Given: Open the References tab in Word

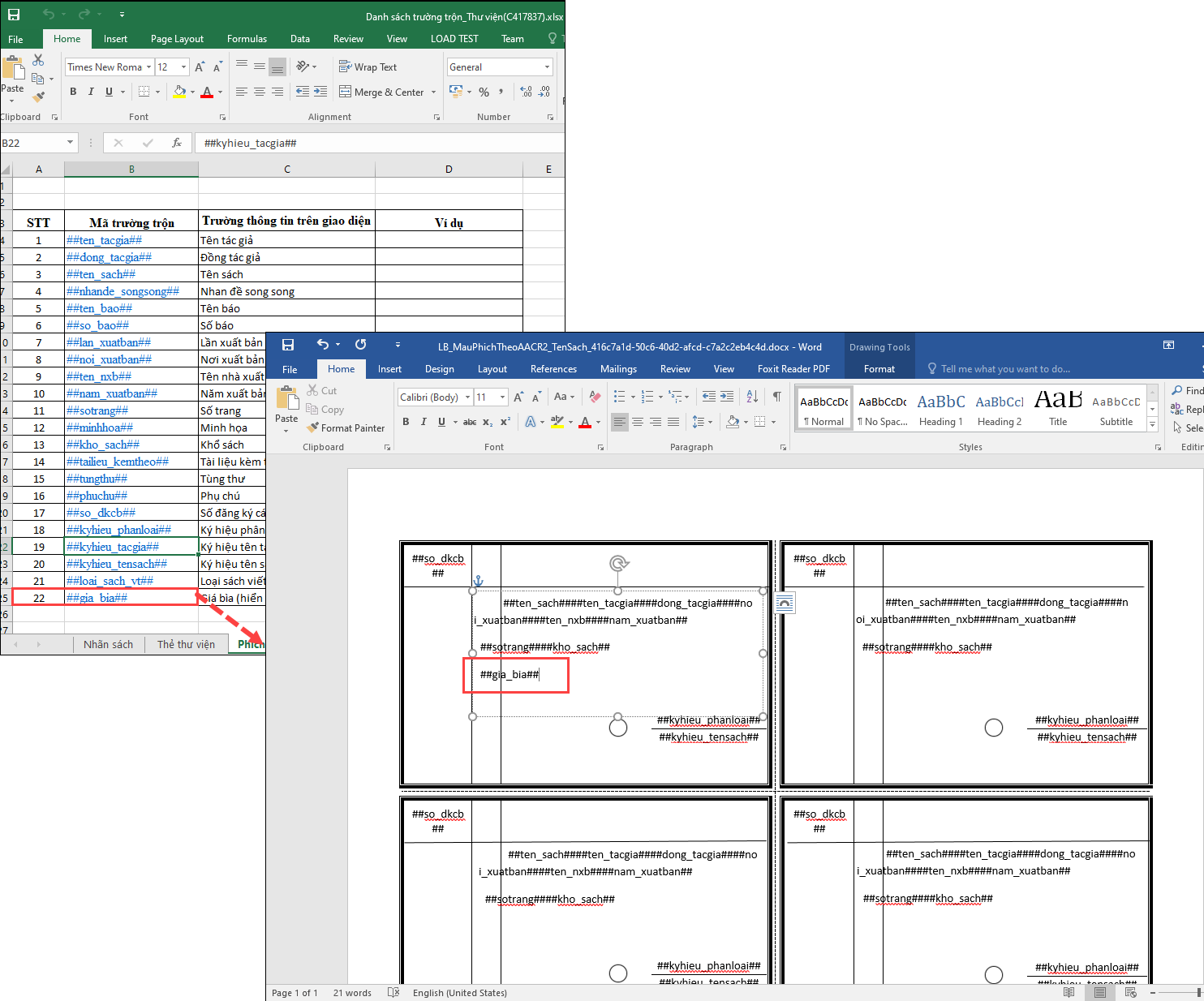Looking at the screenshot, I should 553,369.
